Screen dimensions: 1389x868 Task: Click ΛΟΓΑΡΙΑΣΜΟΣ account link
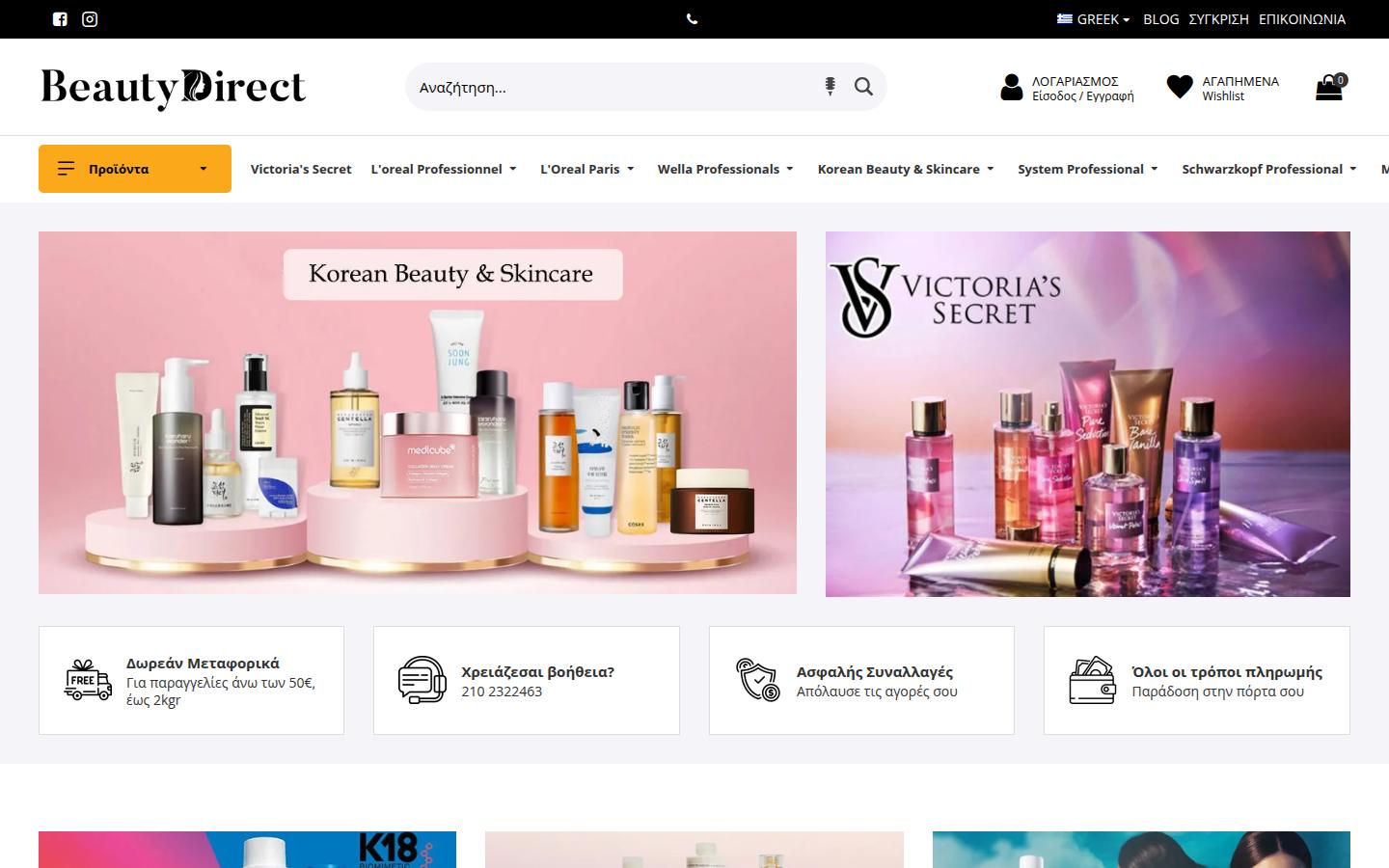click(x=1076, y=81)
